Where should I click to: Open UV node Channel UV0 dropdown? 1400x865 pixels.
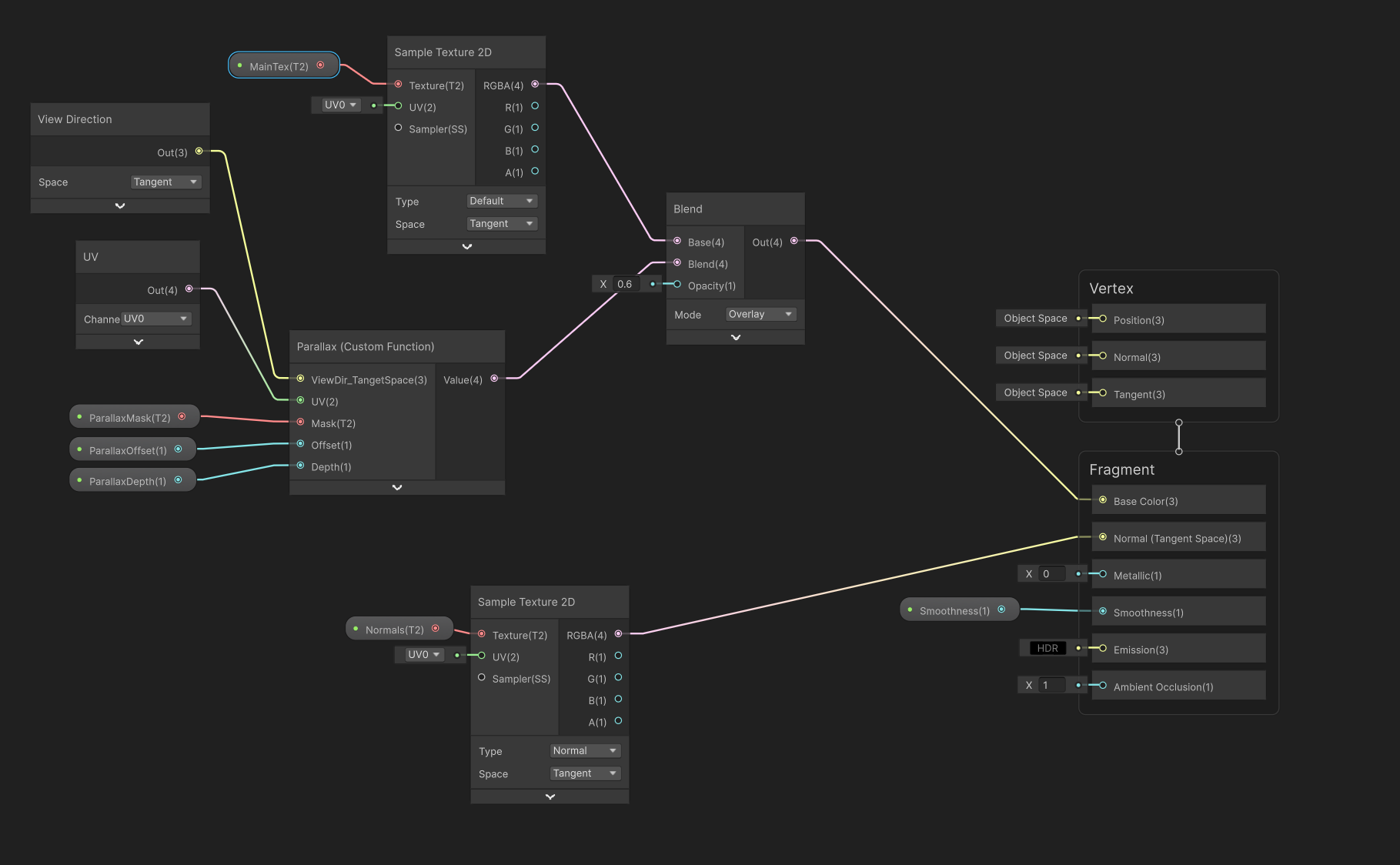point(156,319)
